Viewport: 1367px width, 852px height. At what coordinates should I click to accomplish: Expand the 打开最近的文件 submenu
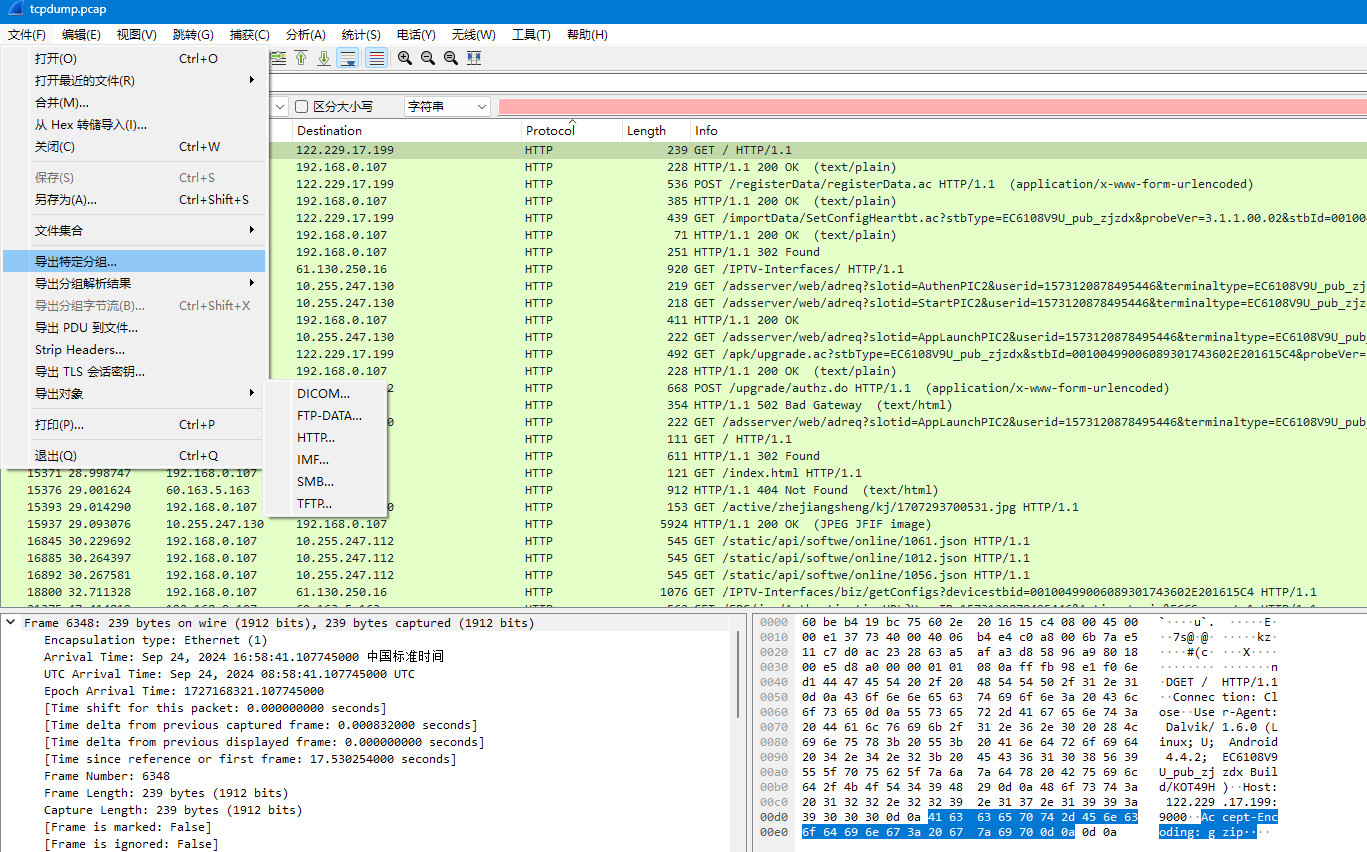coord(134,80)
